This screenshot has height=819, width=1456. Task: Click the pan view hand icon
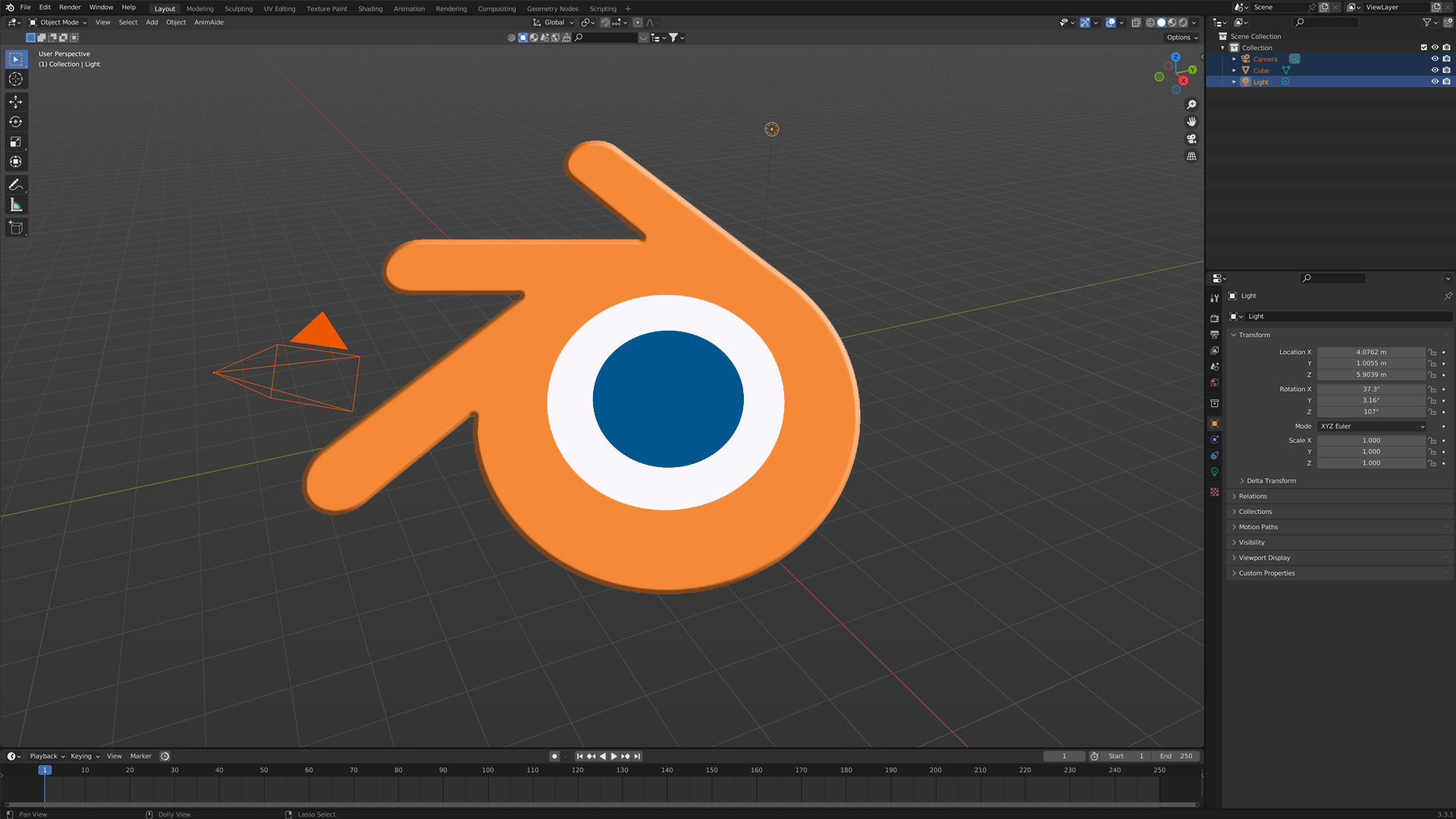1191,121
